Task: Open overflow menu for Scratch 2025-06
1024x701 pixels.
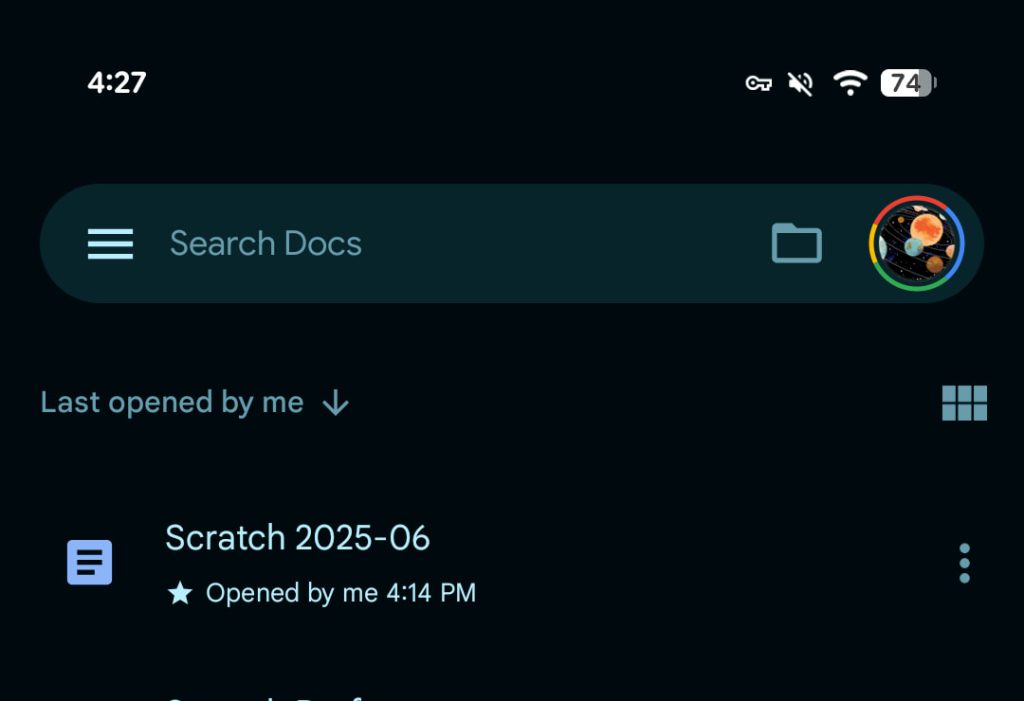Action: pos(963,562)
